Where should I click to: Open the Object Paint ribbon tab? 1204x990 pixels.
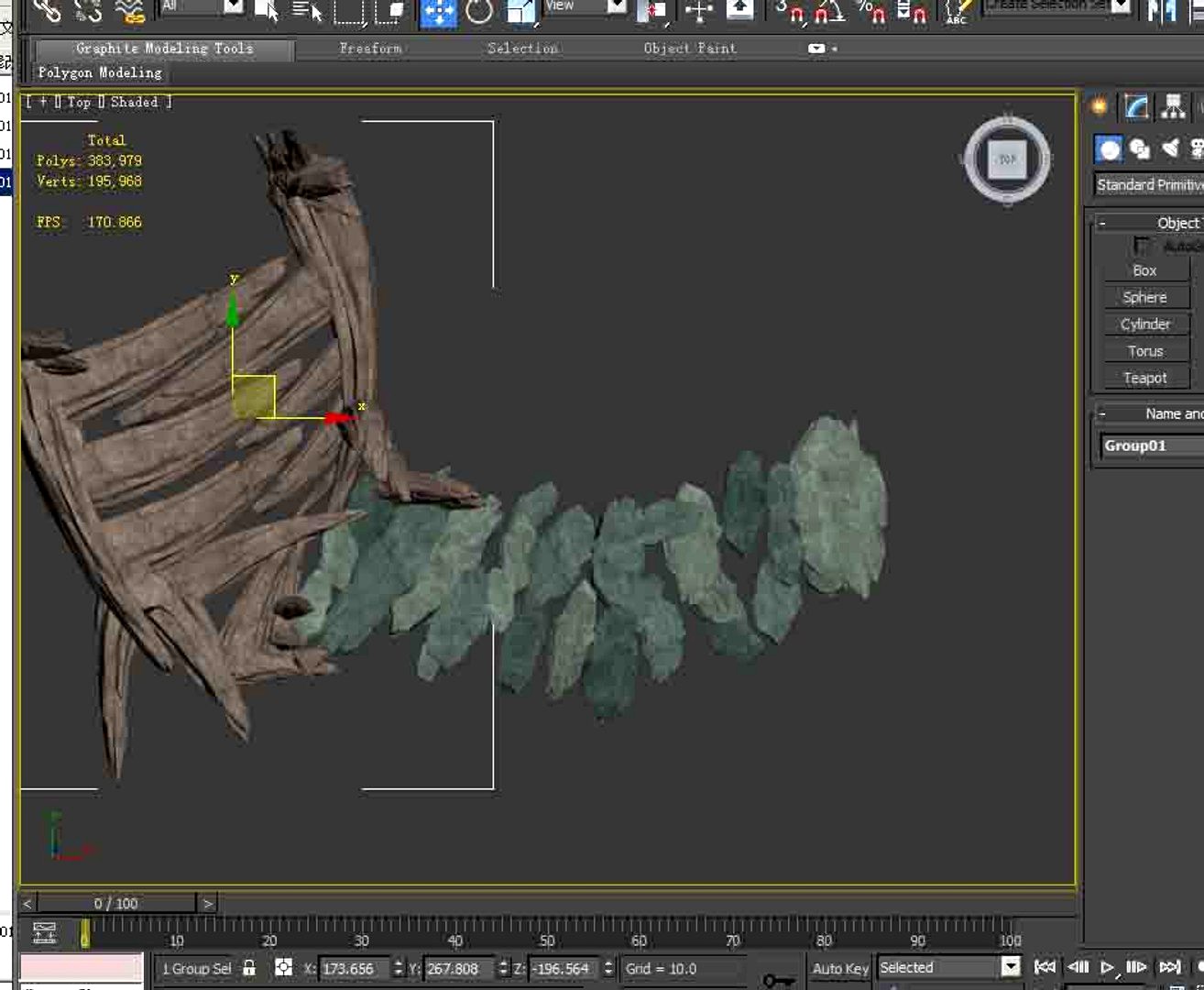pos(689,49)
